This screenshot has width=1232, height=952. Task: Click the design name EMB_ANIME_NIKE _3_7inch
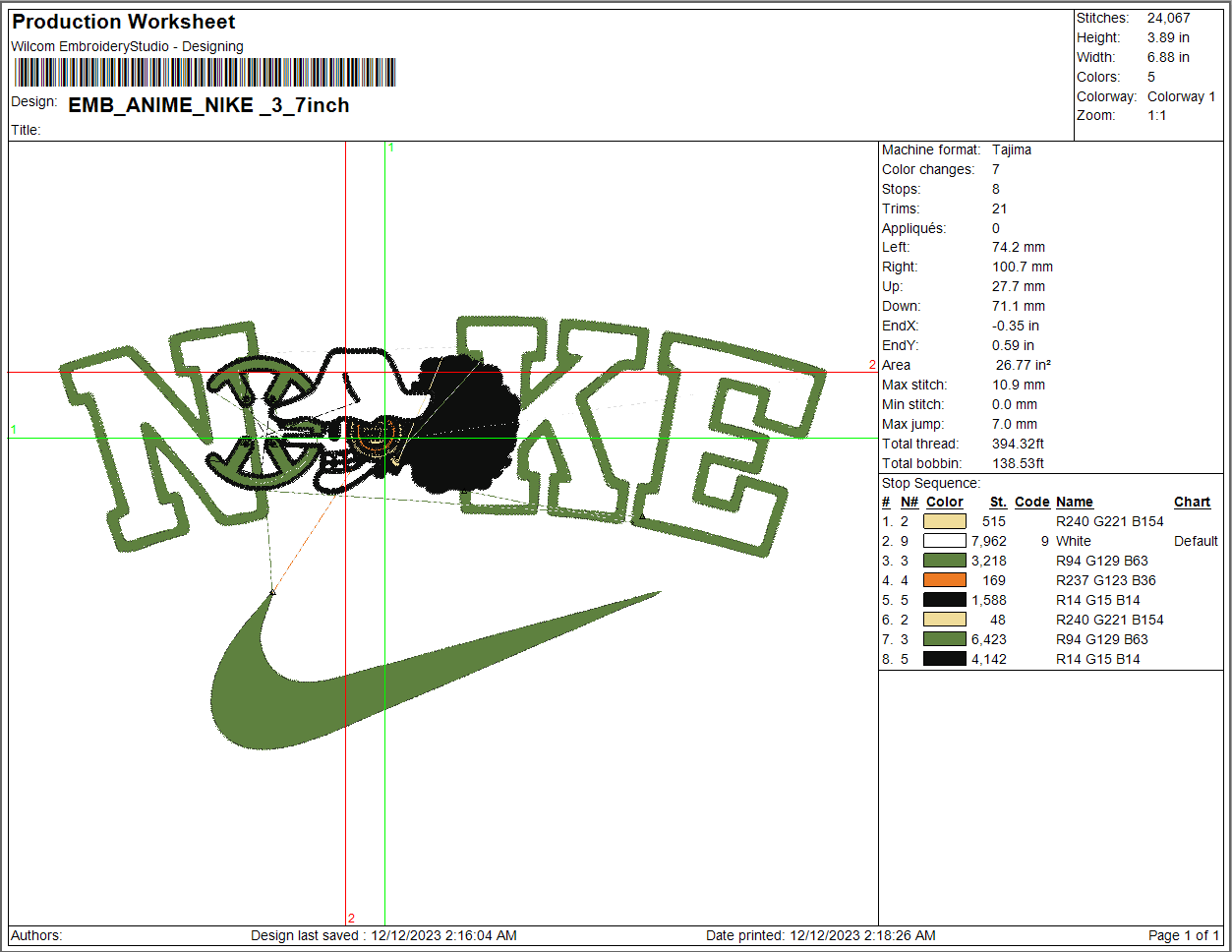pyautogui.click(x=208, y=105)
